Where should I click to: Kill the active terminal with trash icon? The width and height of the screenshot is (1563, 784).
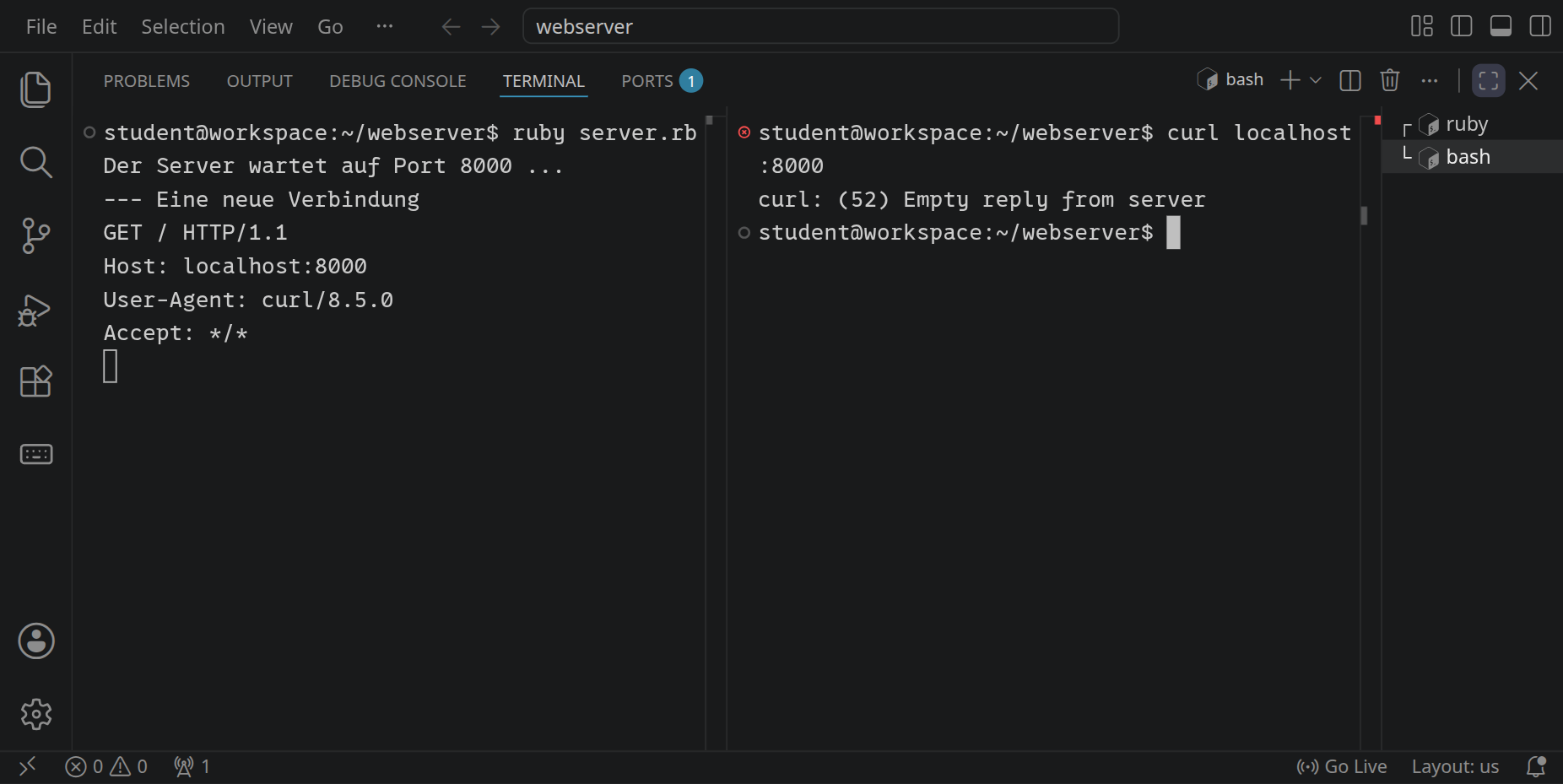[x=1390, y=80]
